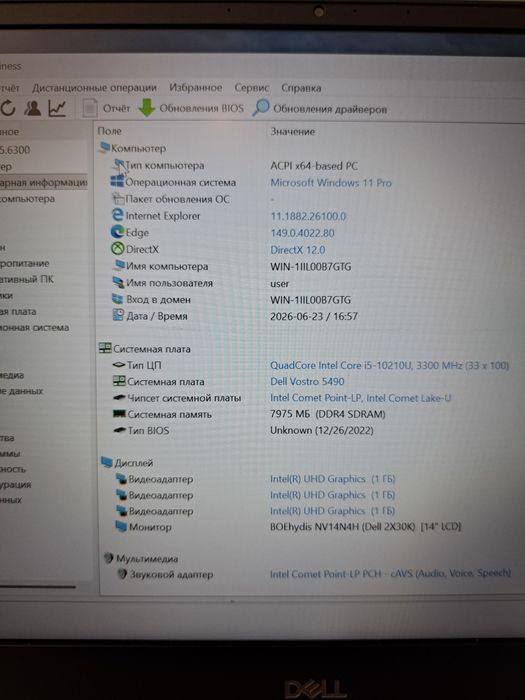Click the Internet Explorer icon
The height and width of the screenshot is (700, 525).
[x=117, y=215]
